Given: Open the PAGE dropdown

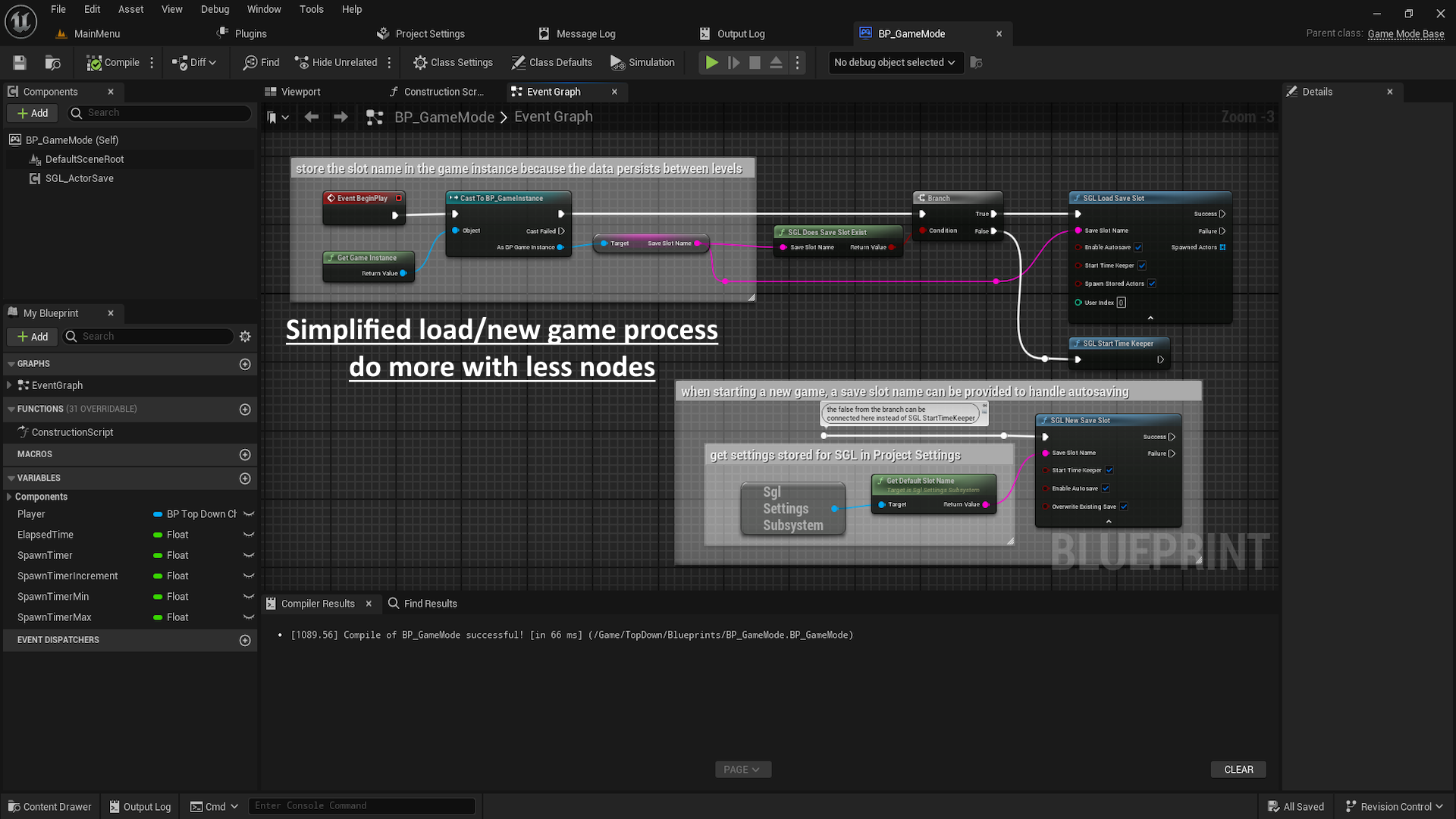Looking at the screenshot, I should tap(742, 770).
